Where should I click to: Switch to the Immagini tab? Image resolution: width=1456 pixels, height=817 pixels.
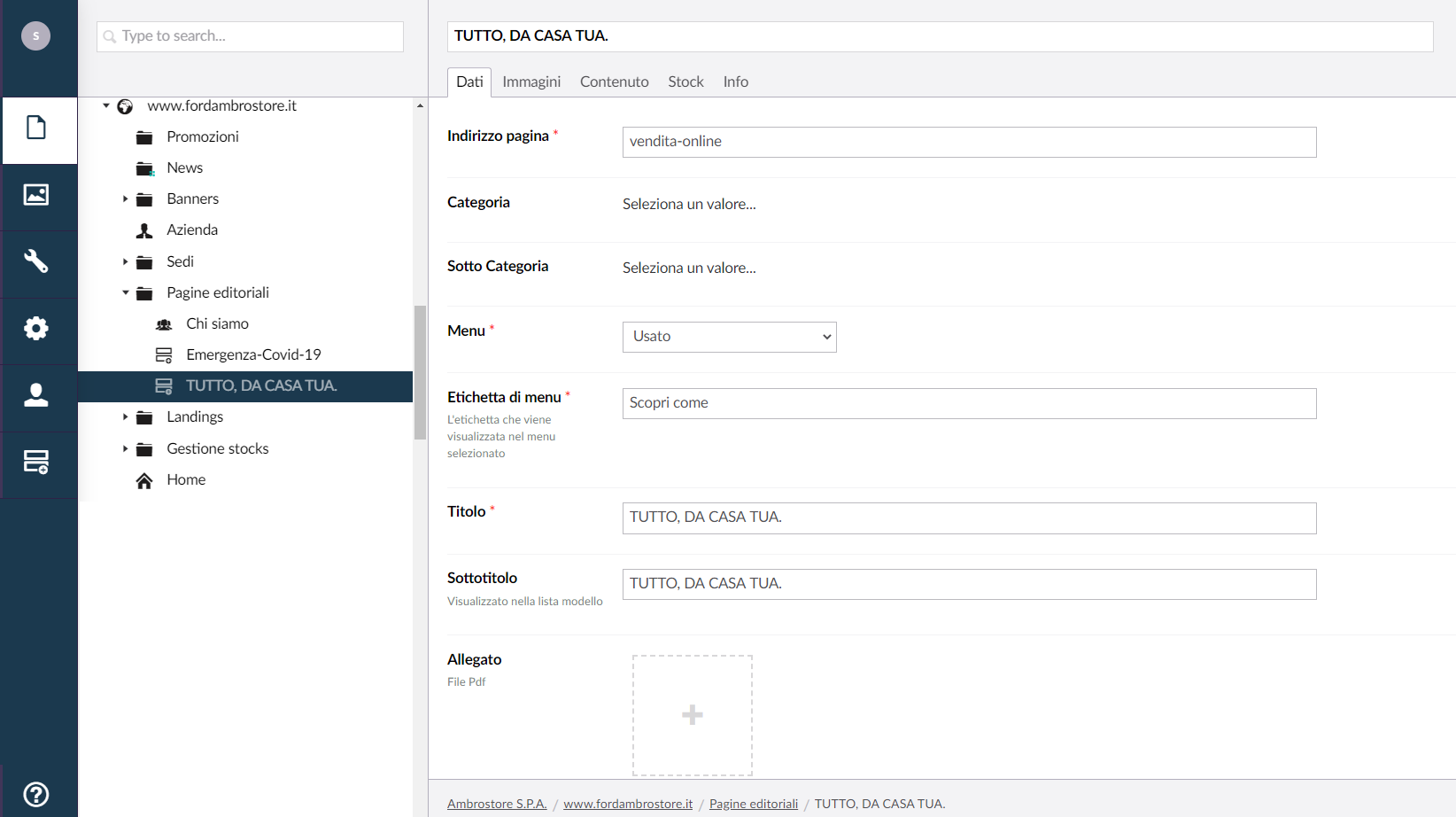click(x=531, y=82)
